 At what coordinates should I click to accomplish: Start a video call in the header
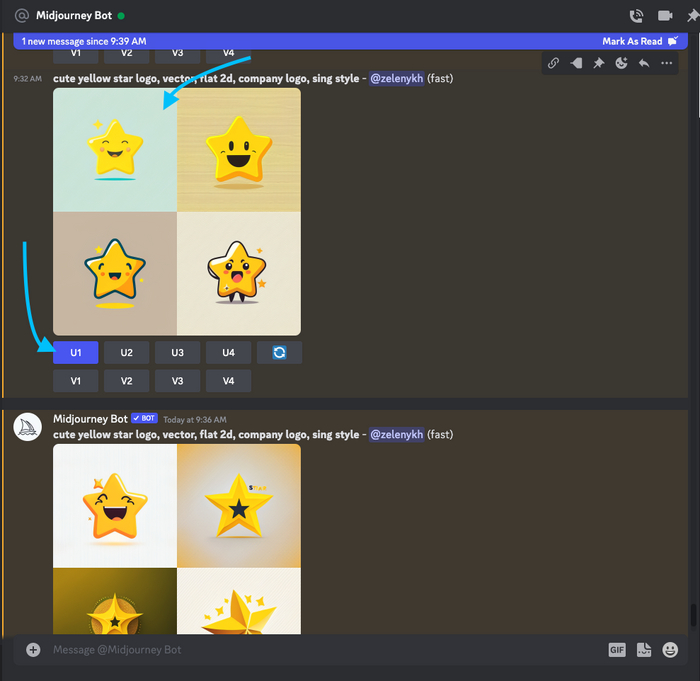[665, 16]
